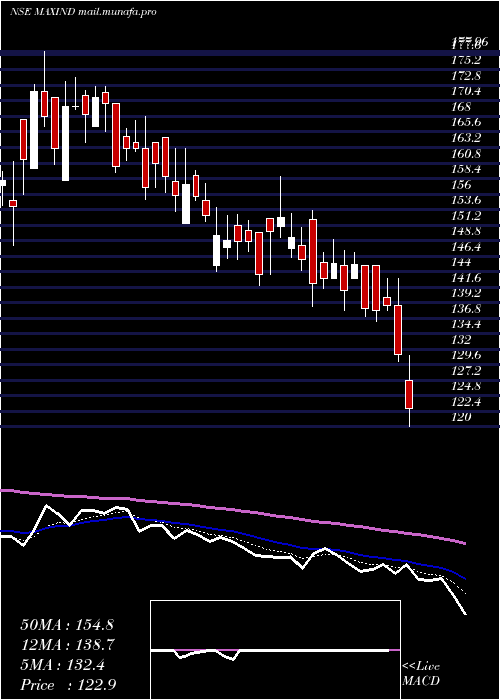Click the 139.2 price axis label
This screenshot has width=500, height=700.
[465, 293]
